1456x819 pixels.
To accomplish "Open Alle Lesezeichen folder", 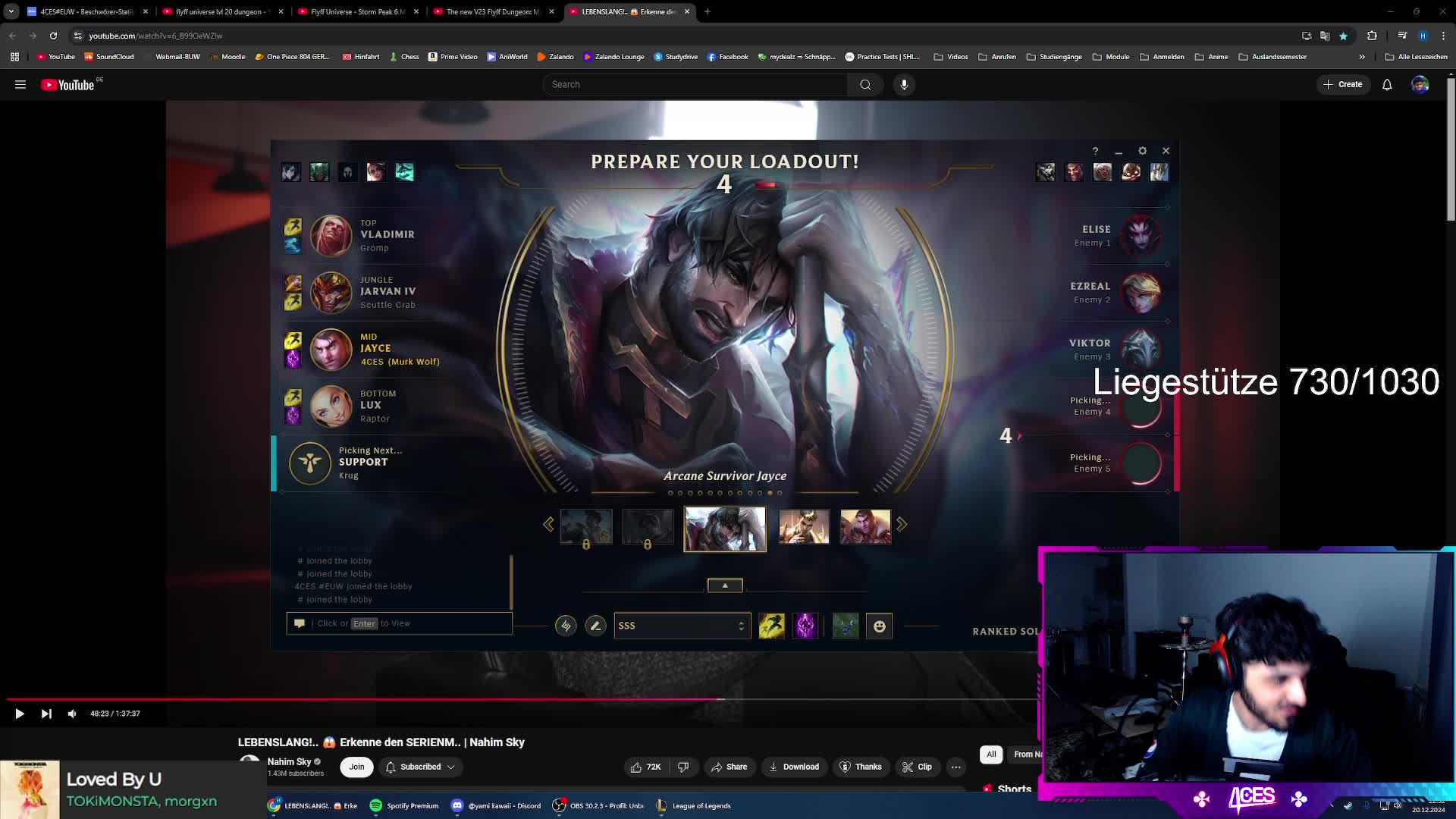I will click(x=1416, y=57).
